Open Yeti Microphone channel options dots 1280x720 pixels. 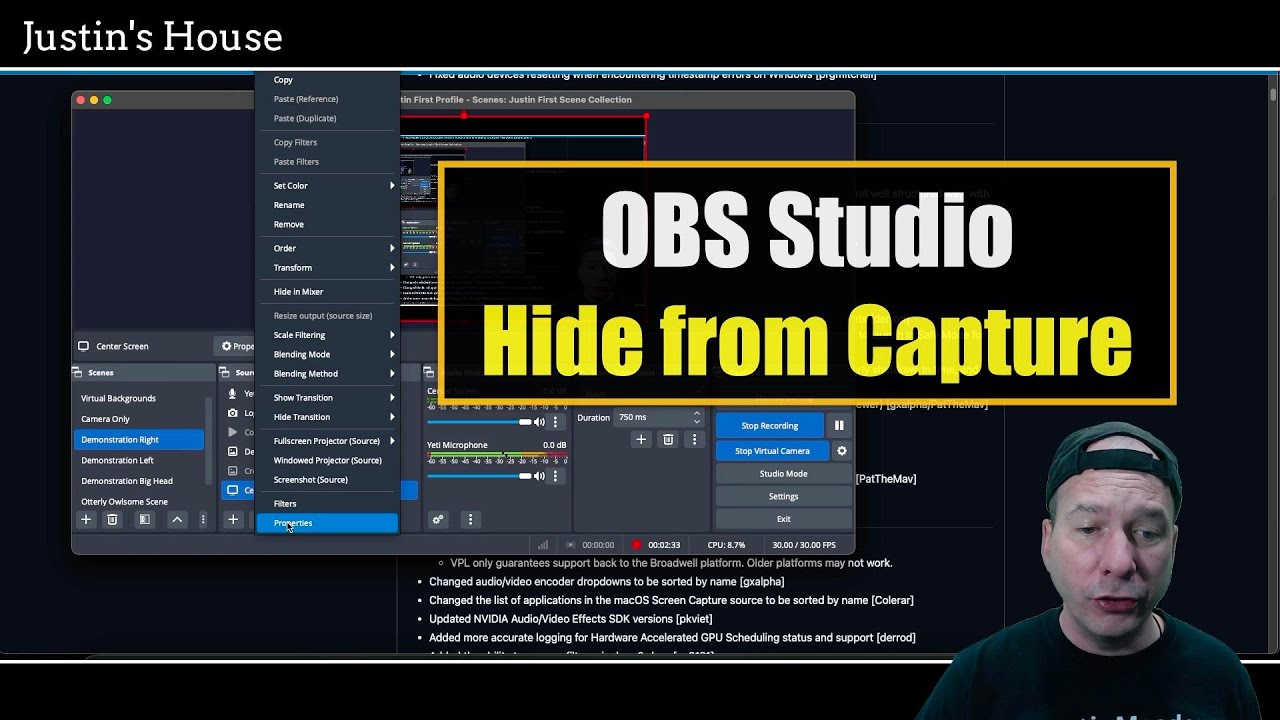coord(556,476)
